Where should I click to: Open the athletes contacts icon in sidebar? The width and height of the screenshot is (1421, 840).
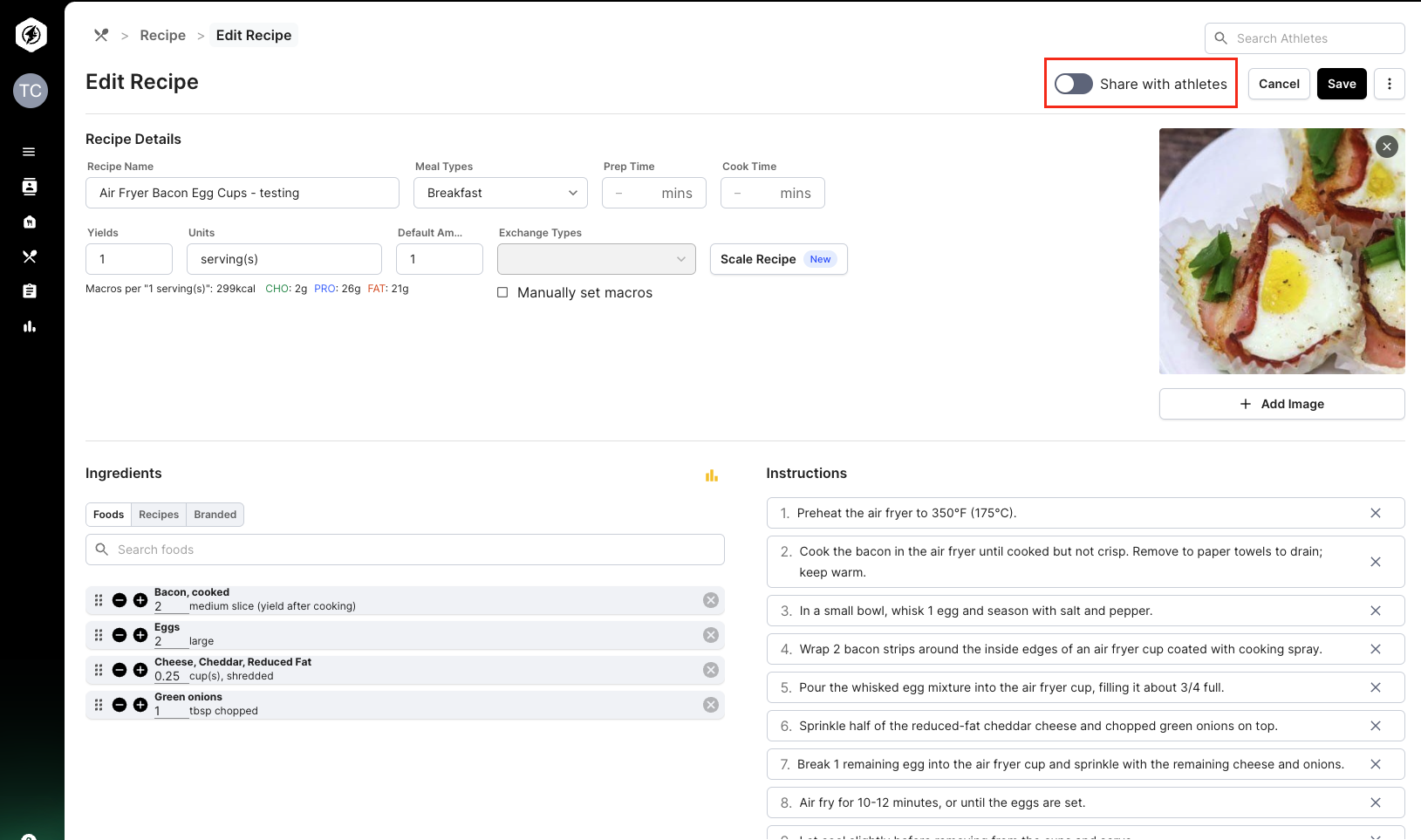click(30, 187)
